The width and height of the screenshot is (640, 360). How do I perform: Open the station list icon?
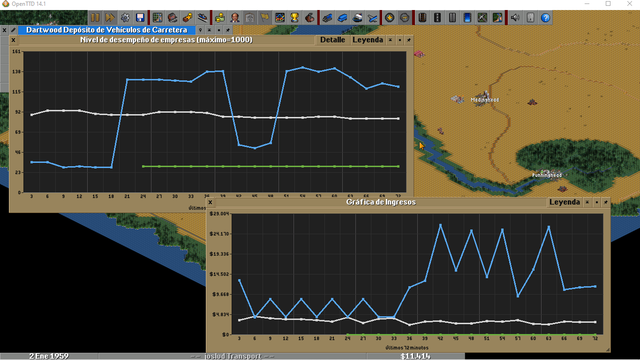[203, 18]
